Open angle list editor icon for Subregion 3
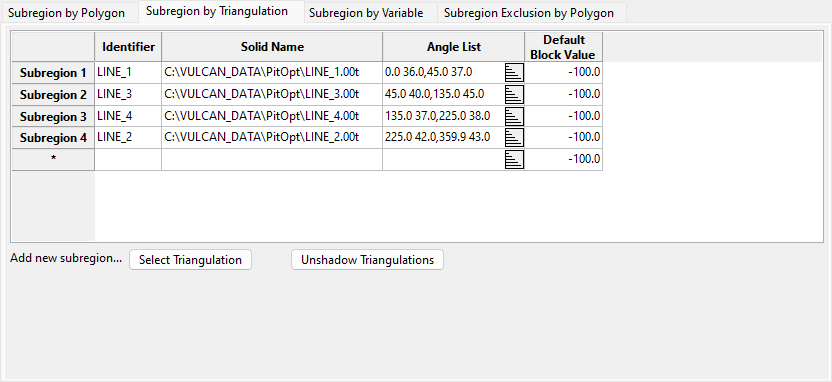The width and height of the screenshot is (832, 382). point(514,116)
